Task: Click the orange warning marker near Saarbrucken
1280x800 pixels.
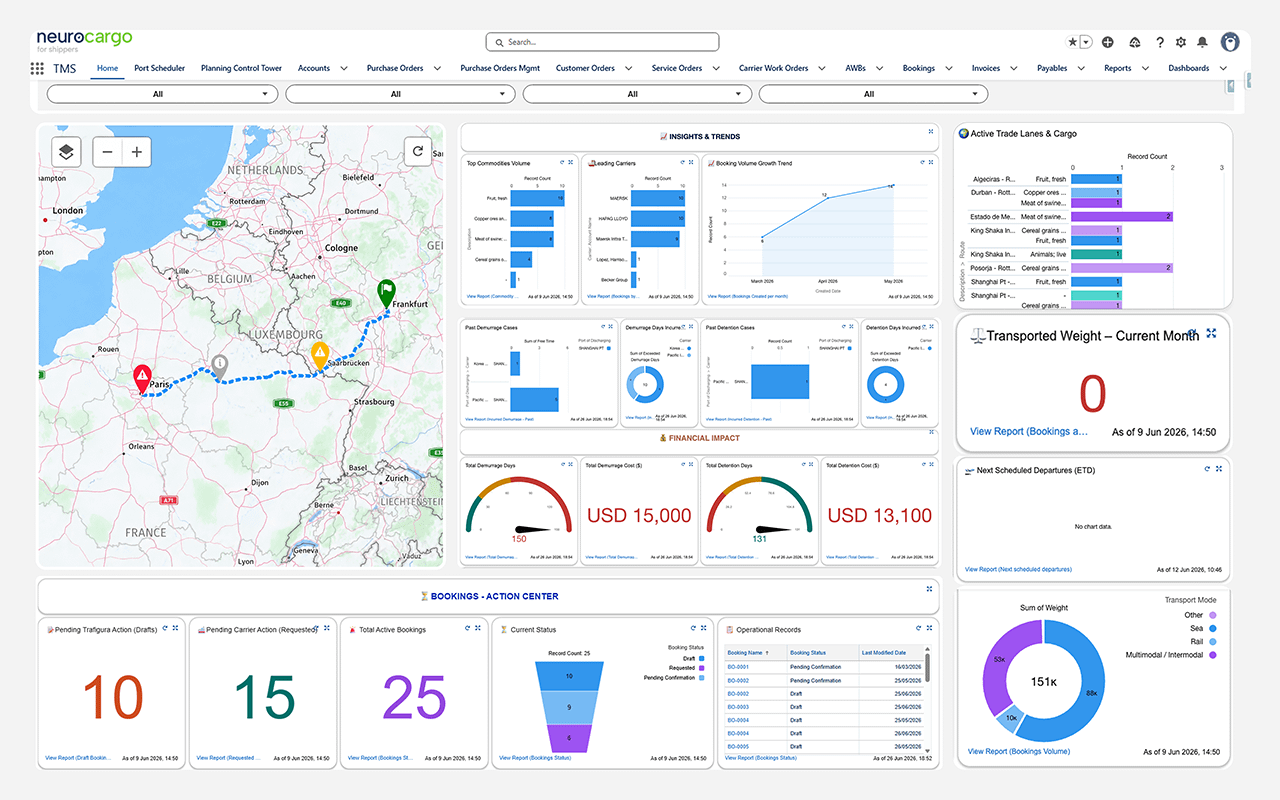Action: (319, 355)
